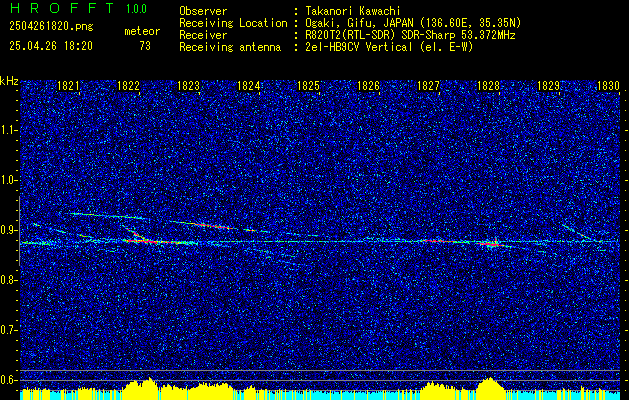
Task: Click the 0.8 kHz axis label
Action: pos(8,280)
